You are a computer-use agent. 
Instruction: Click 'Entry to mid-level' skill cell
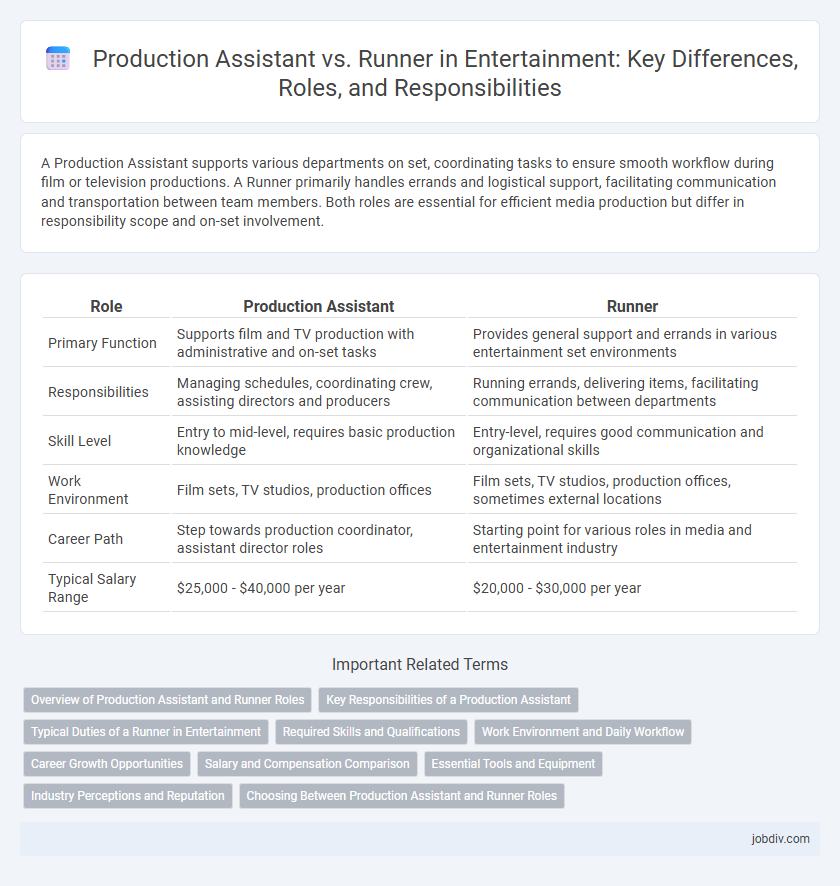pyautogui.click(x=319, y=441)
